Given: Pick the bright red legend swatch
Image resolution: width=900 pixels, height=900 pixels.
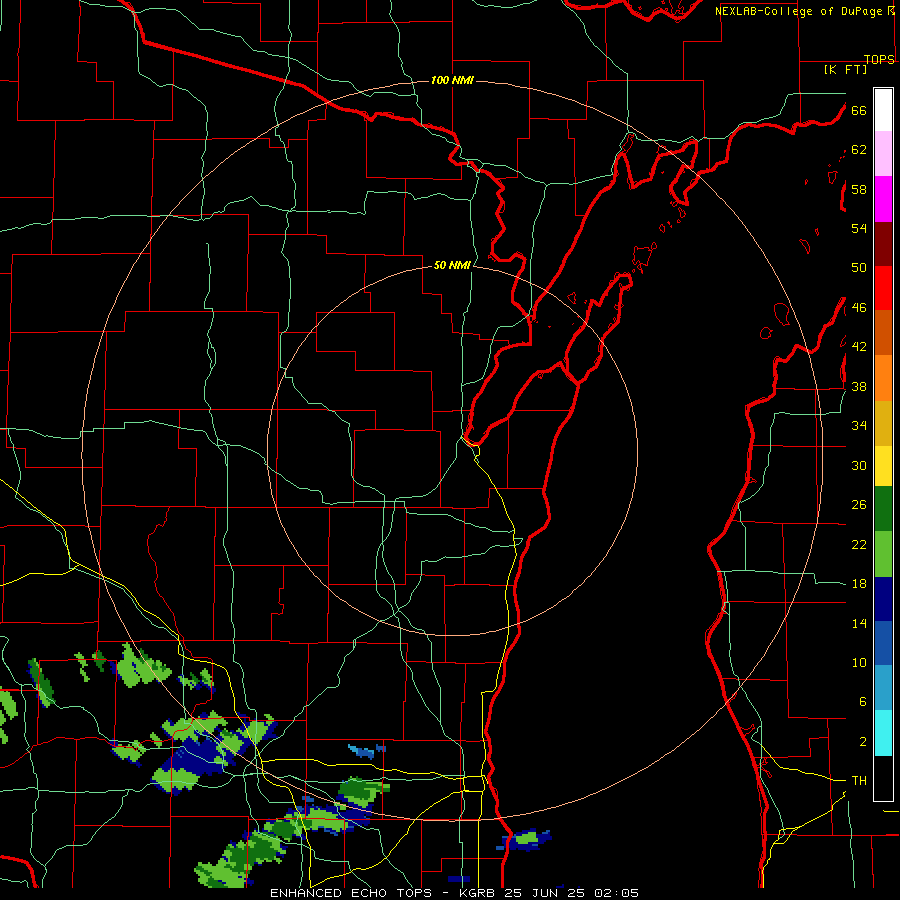Looking at the screenshot, I should click(883, 288).
